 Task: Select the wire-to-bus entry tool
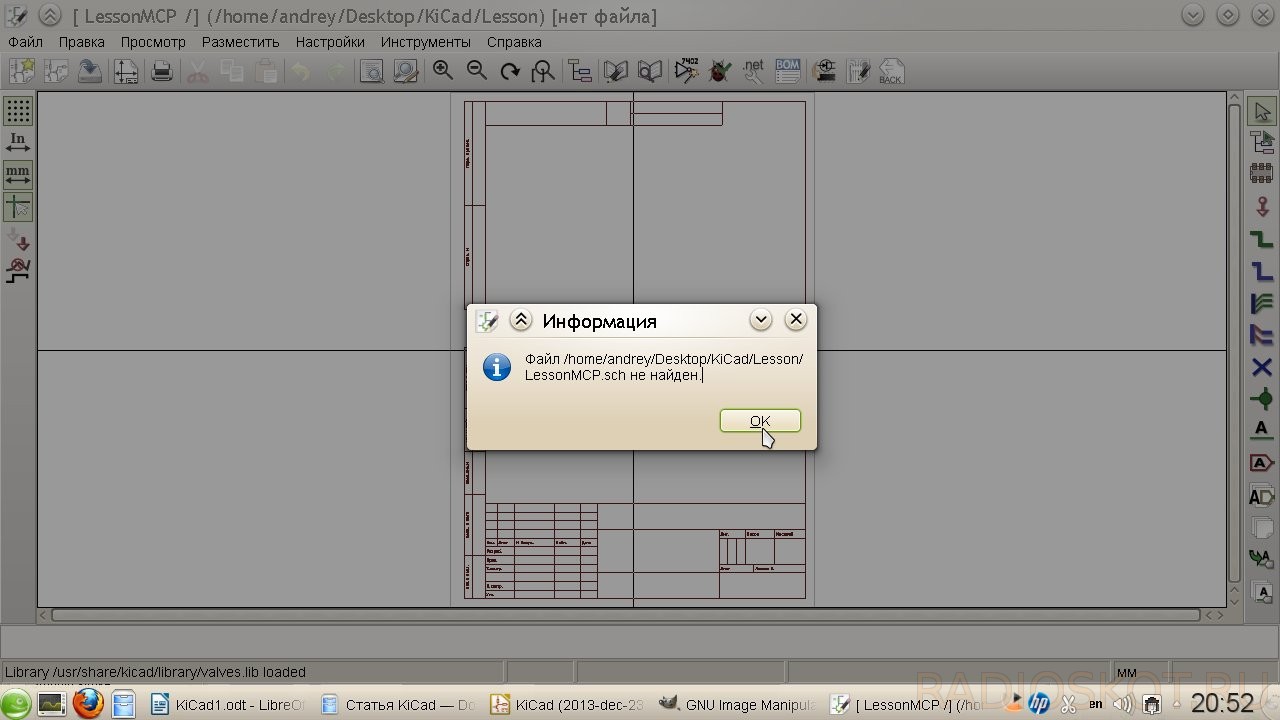tap(1261, 304)
